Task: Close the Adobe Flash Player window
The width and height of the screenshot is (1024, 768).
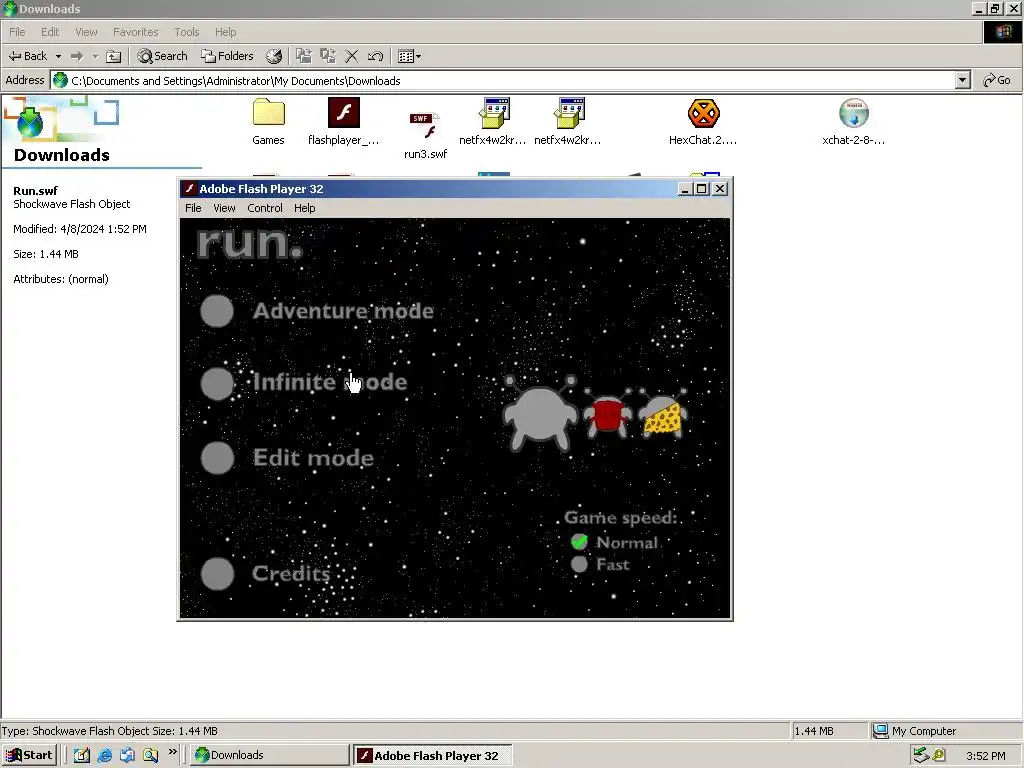Action: coord(720,189)
